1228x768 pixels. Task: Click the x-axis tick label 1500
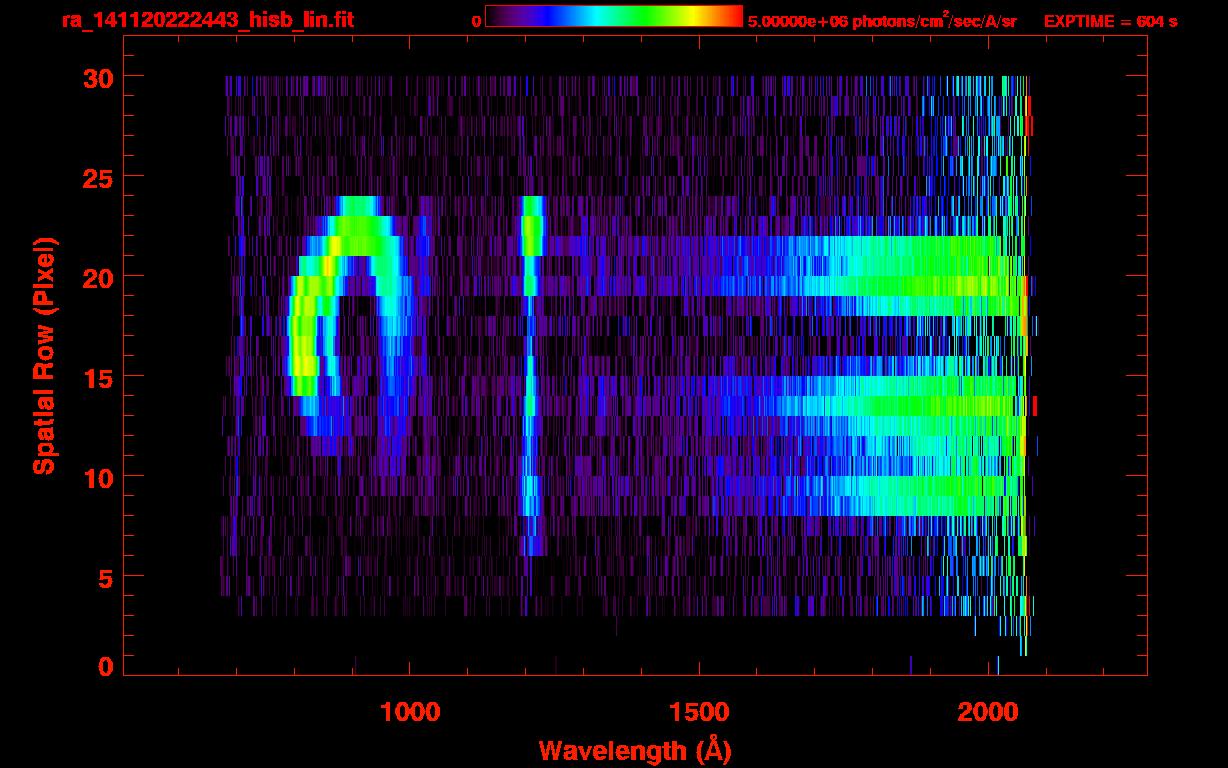tap(699, 712)
